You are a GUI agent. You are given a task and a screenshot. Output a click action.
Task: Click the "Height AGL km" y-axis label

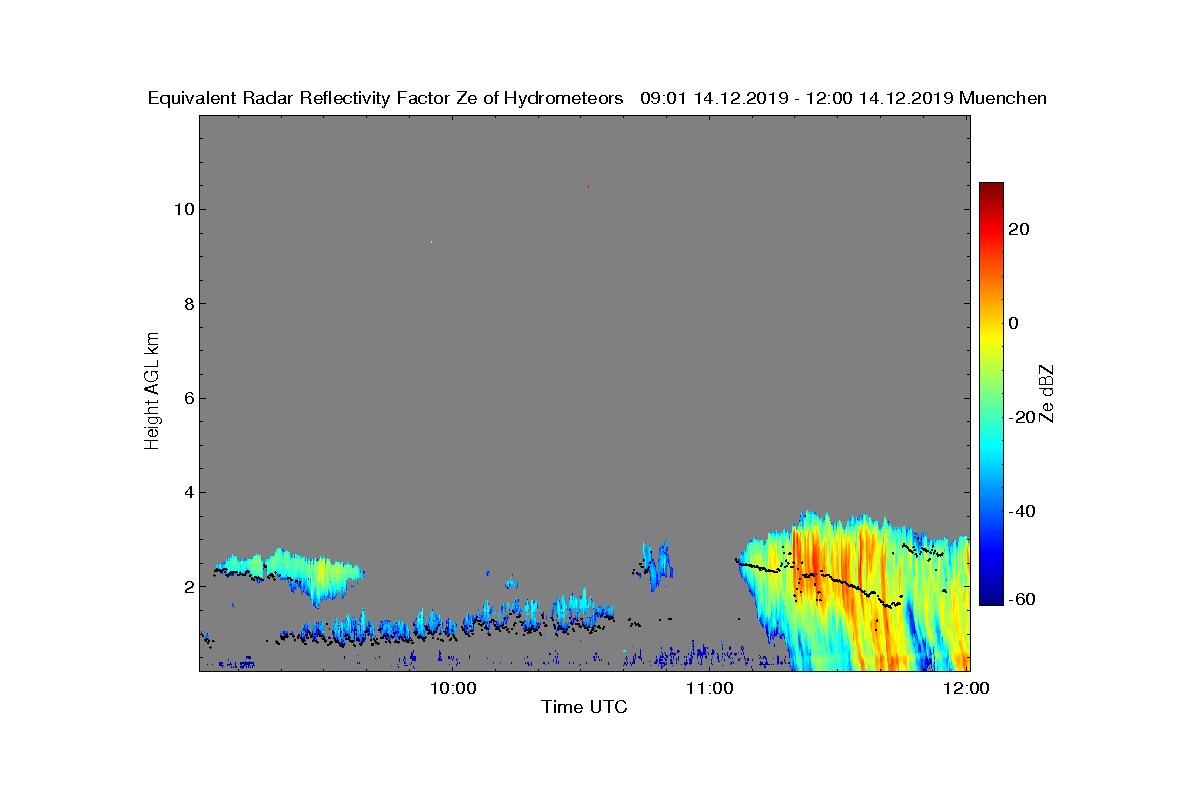click(152, 392)
